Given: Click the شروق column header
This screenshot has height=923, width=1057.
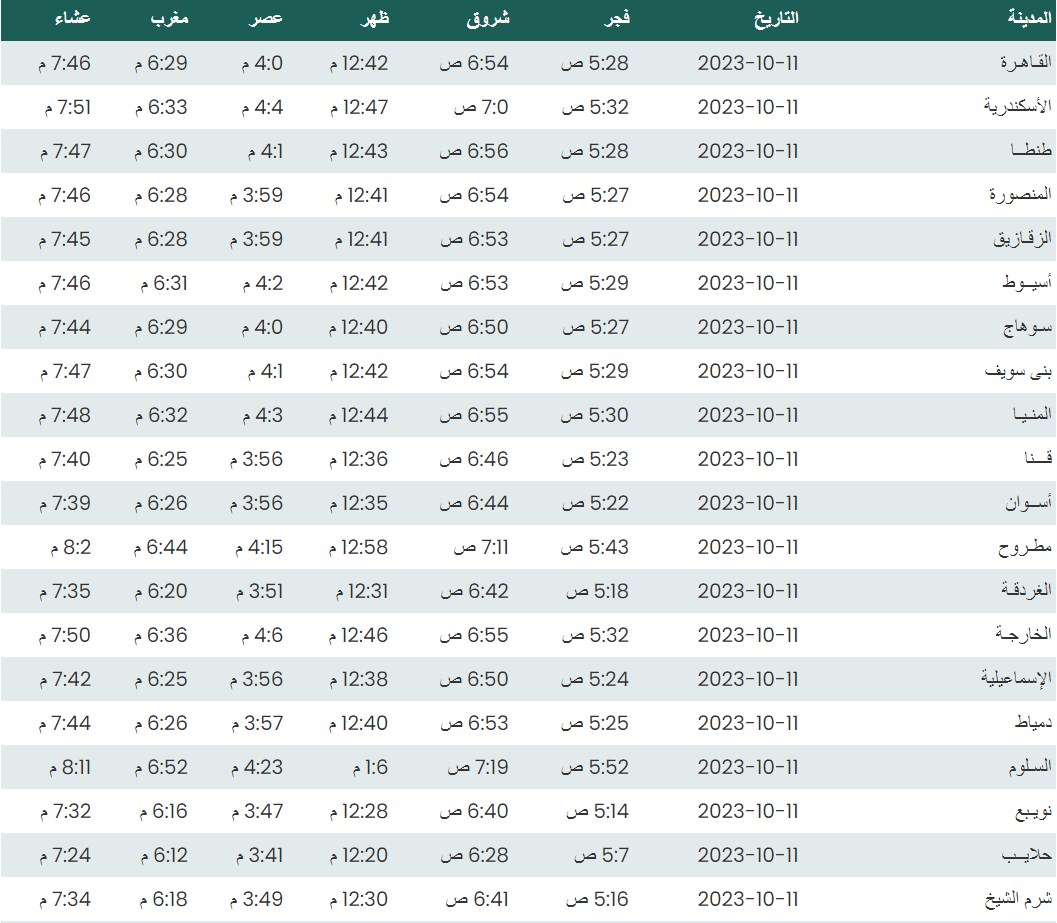Looking at the screenshot, I should pos(487,20).
